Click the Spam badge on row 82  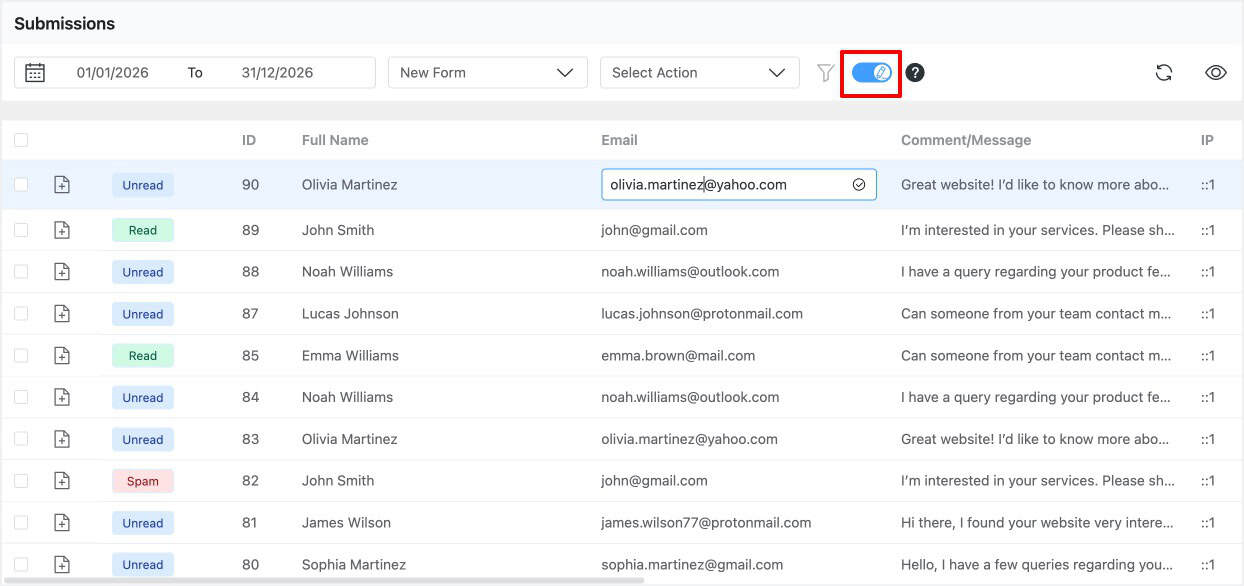[143, 481]
